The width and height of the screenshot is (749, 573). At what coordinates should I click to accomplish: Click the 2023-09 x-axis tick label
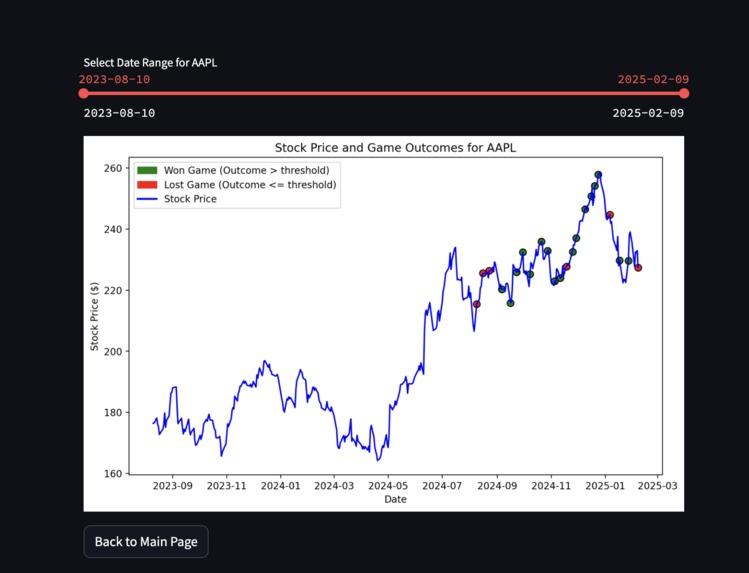coord(172,486)
